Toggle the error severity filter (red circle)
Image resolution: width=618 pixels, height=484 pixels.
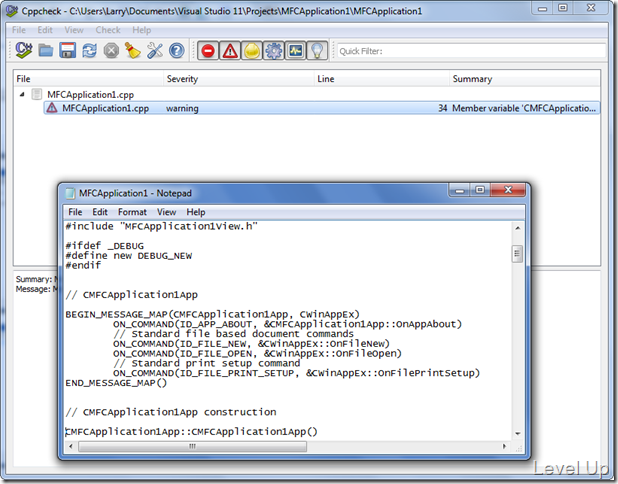[x=208, y=51]
